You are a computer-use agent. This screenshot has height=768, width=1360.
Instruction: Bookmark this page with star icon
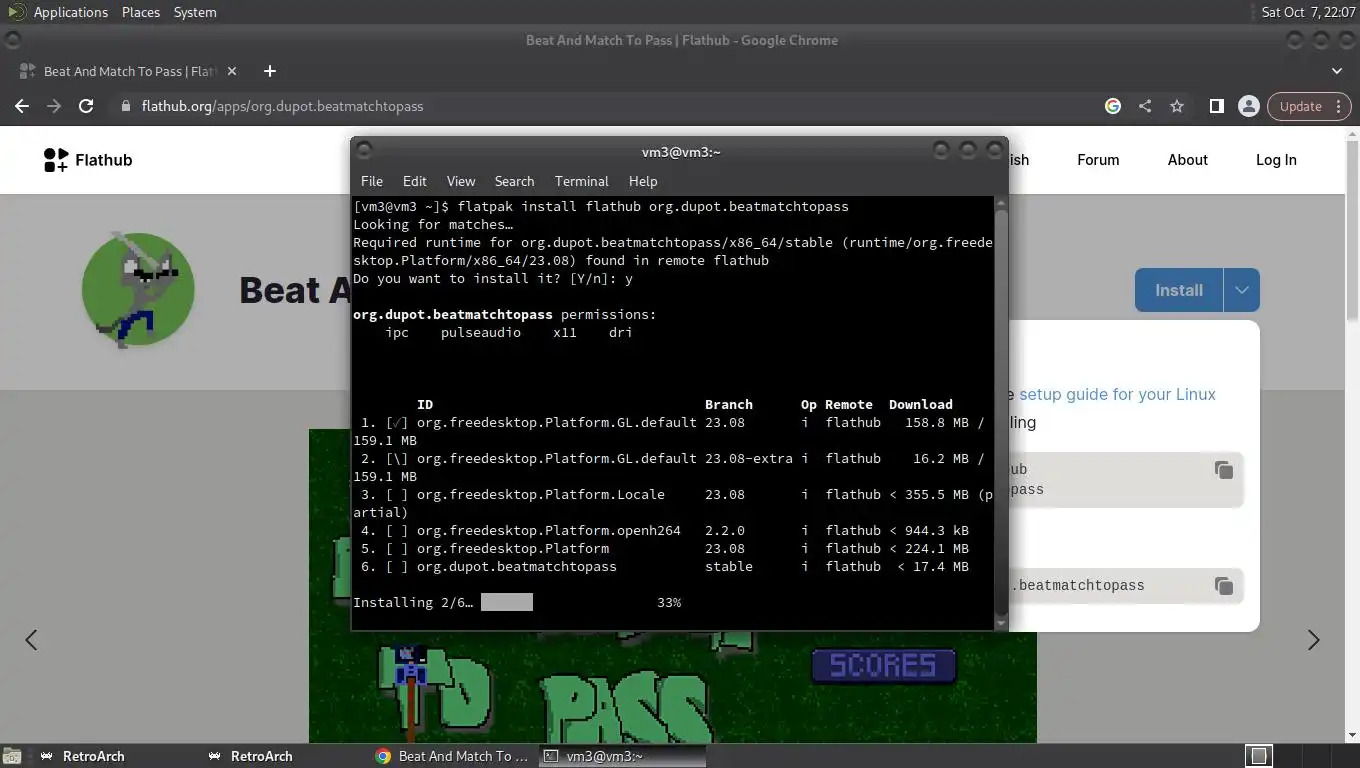pyautogui.click(x=1177, y=106)
